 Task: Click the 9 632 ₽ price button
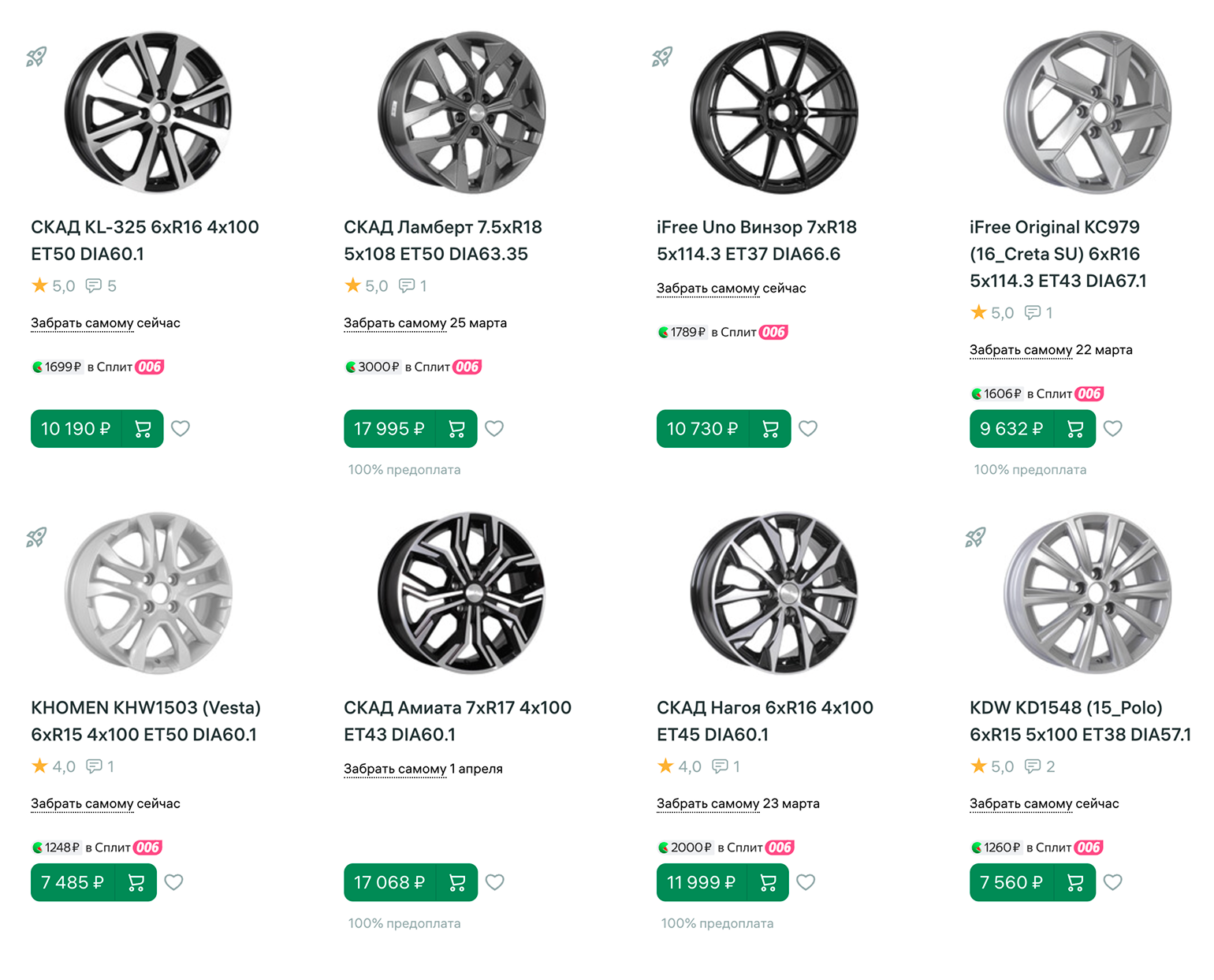pyautogui.click(x=1012, y=429)
